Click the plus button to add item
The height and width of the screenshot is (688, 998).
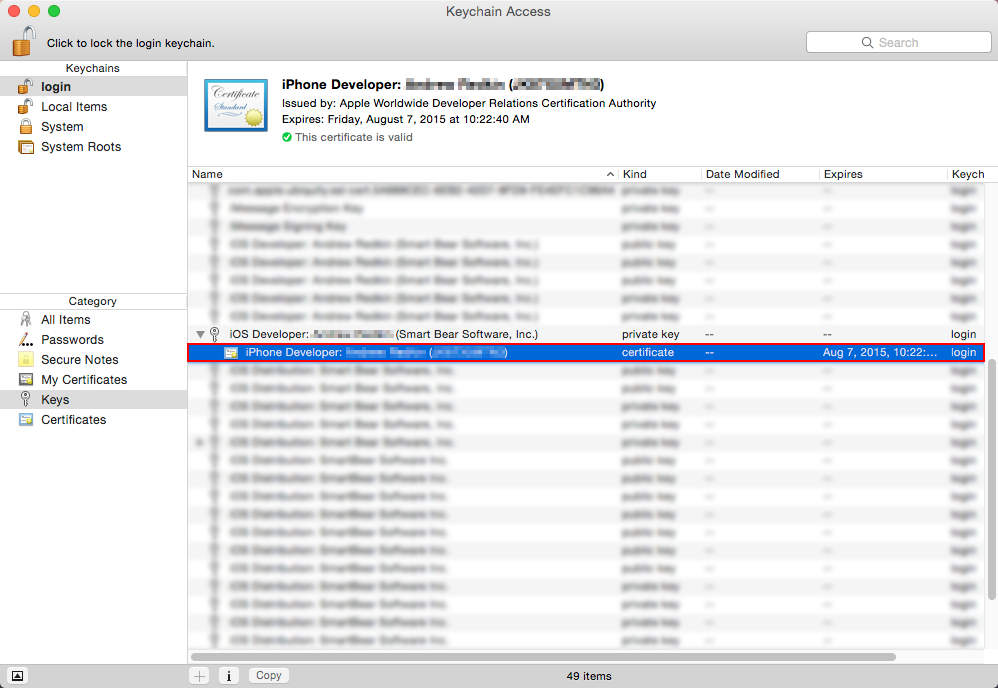pos(199,676)
